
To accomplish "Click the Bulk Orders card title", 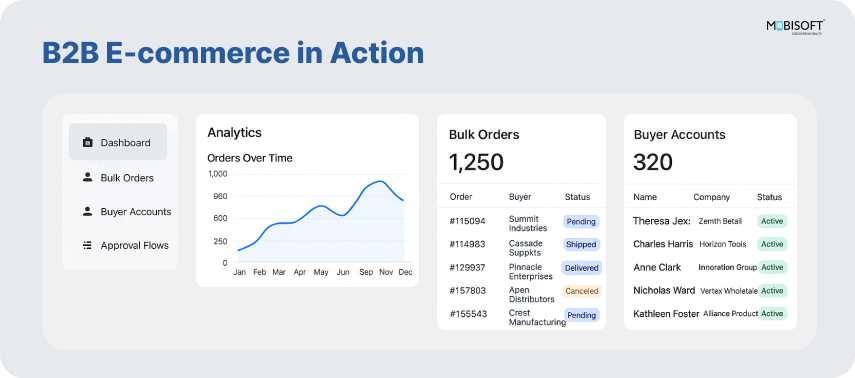I will pos(484,135).
